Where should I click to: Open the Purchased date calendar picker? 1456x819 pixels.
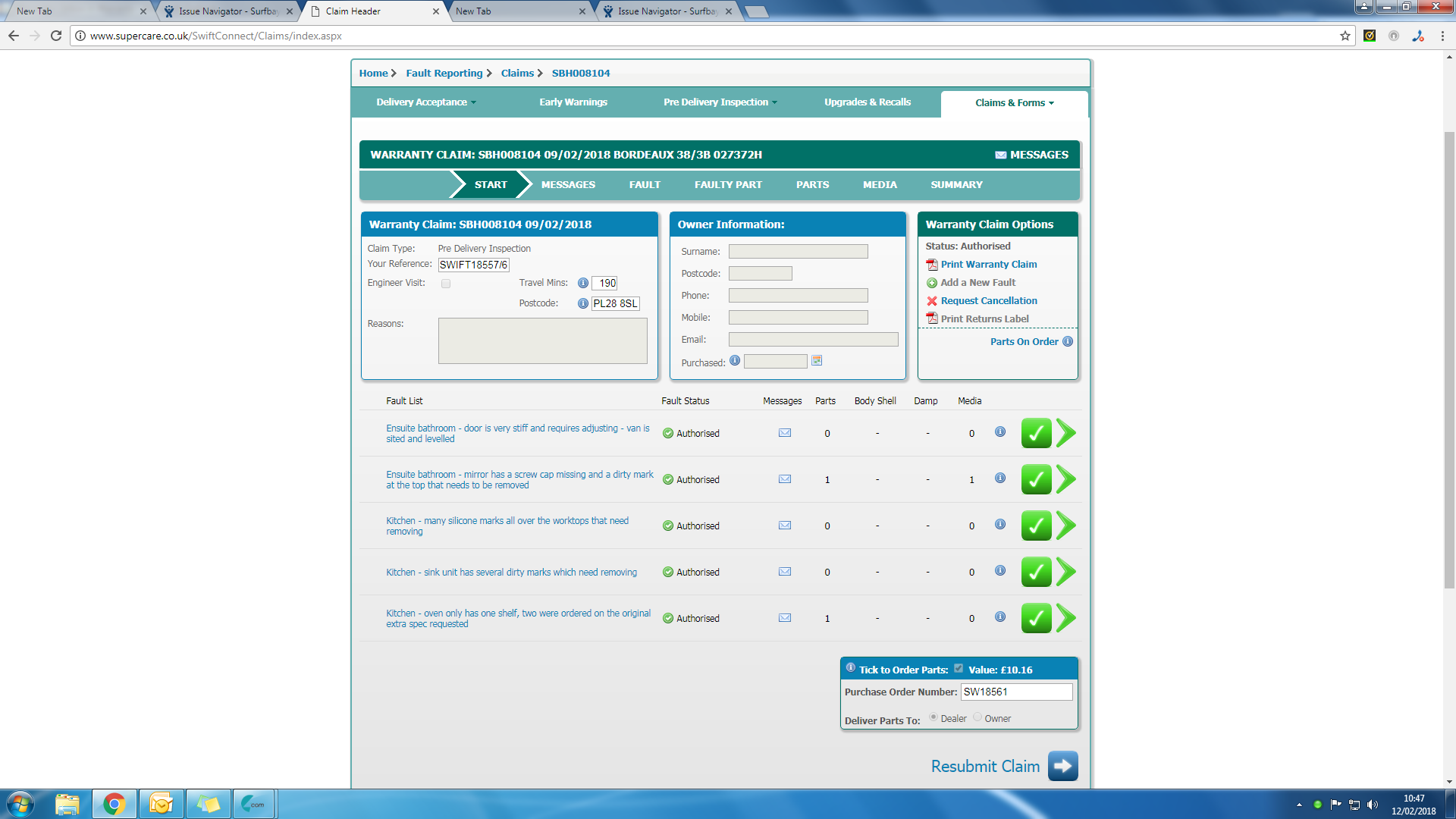coord(817,361)
